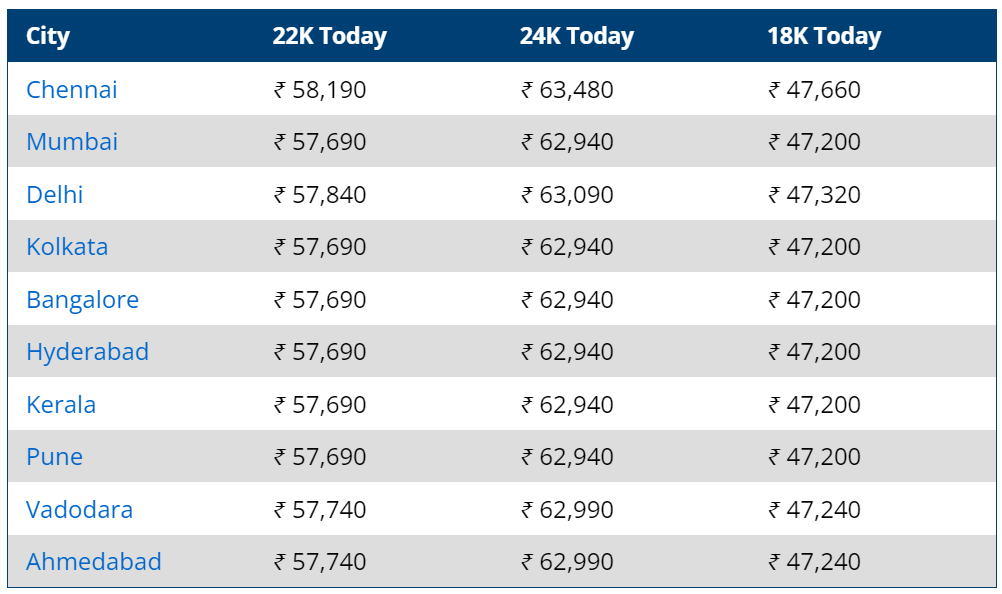Open the Ahmedabad city link
Viewport: 1002px width, 594px height.
pyautogui.click(x=93, y=562)
